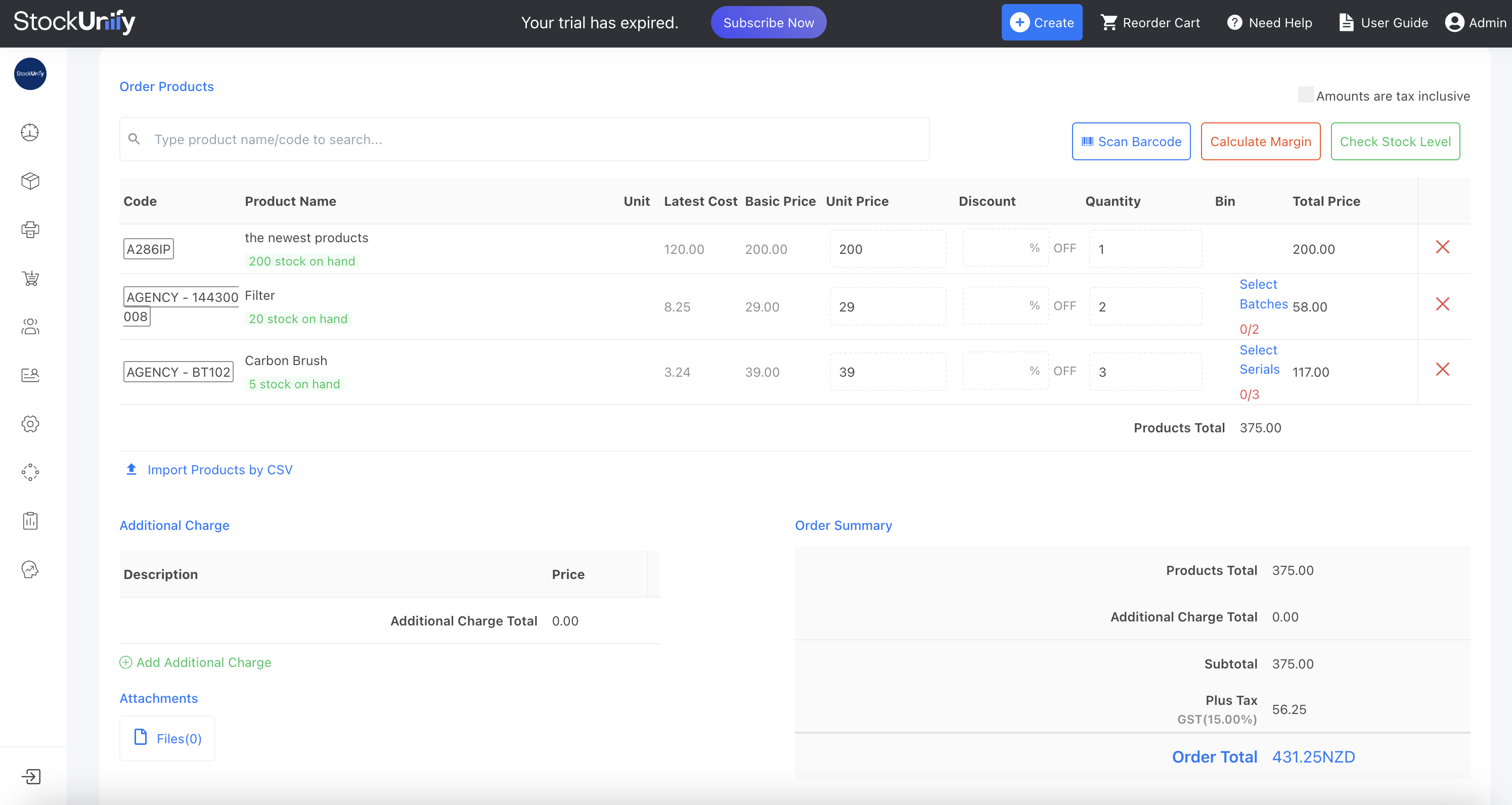Open Reorder Cart from top bar
This screenshot has width=1512, height=805.
coord(1149,22)
